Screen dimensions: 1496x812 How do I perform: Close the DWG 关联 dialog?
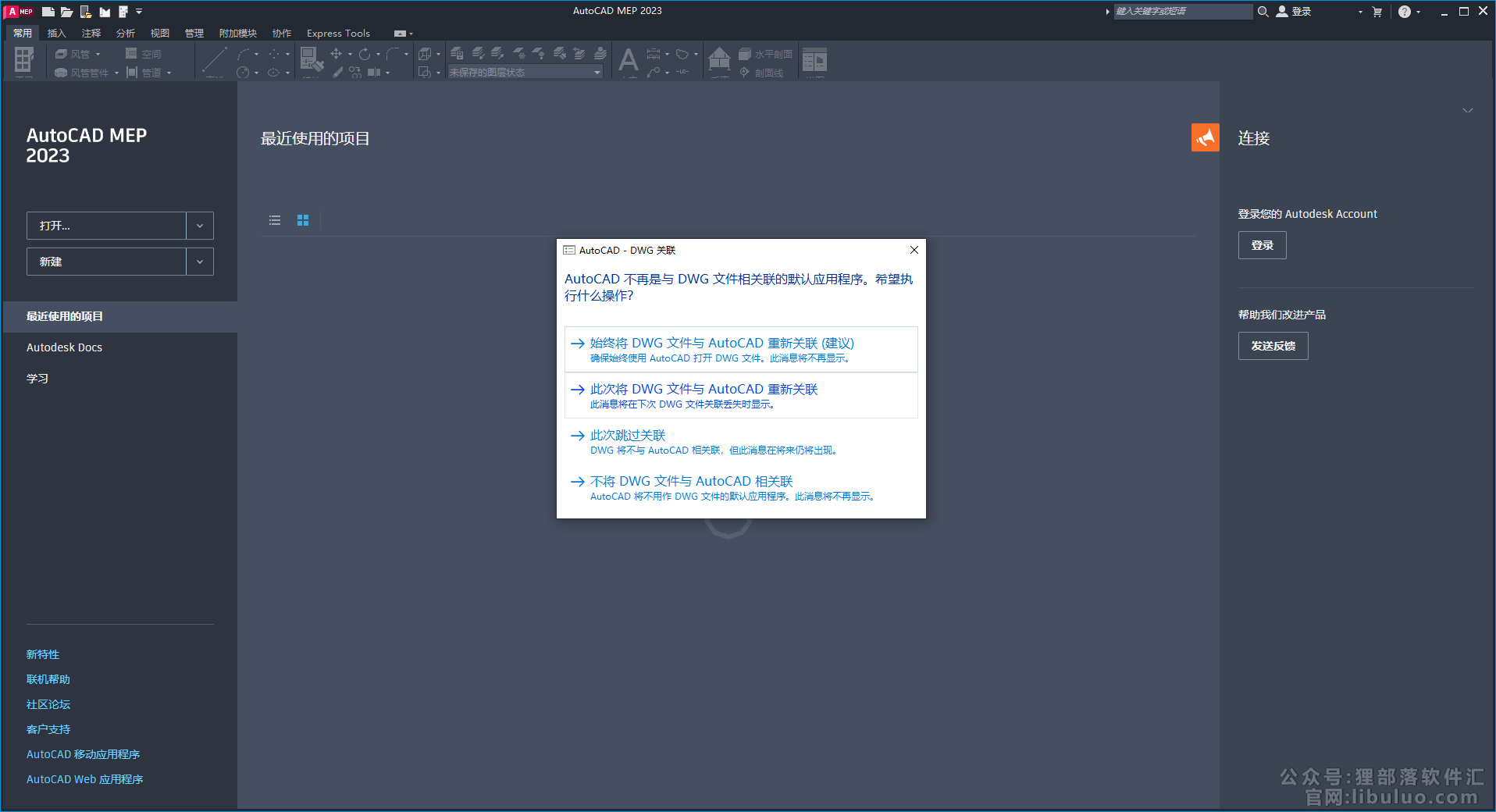coord(914,250)
